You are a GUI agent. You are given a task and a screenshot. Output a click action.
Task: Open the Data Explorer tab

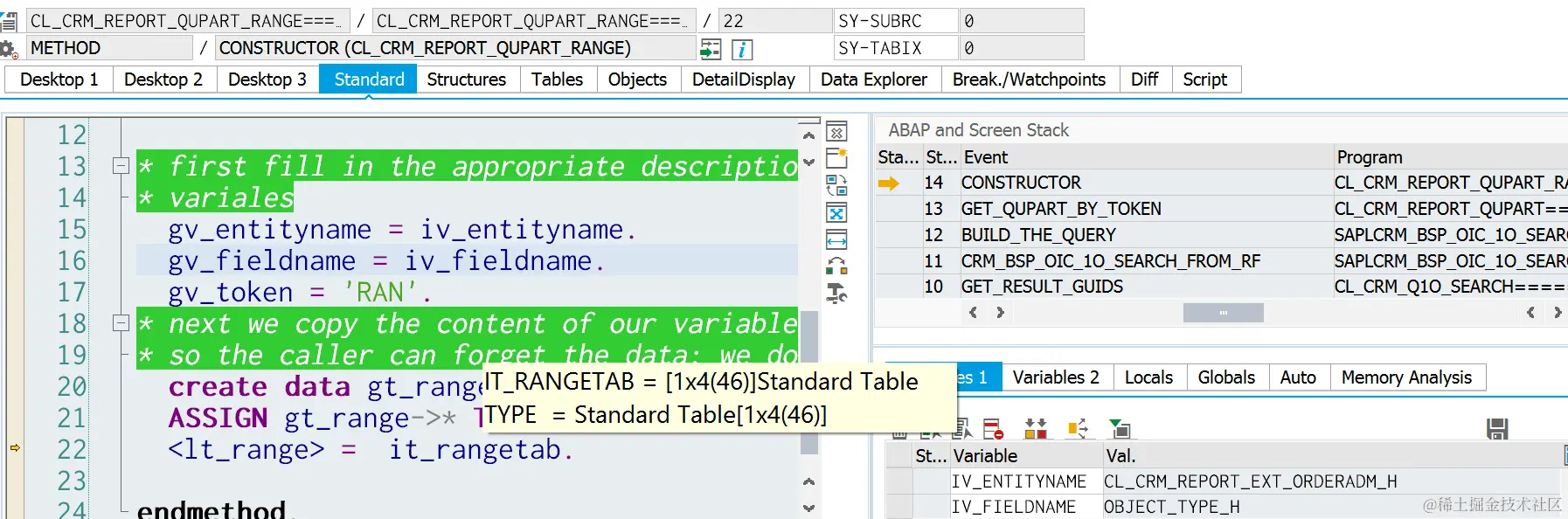(x=874, y=80)
